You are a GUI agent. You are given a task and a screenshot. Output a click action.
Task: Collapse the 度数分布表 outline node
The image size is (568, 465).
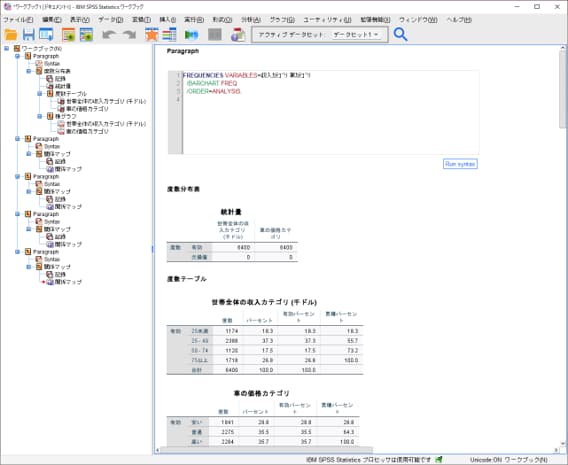pos(29,71)
